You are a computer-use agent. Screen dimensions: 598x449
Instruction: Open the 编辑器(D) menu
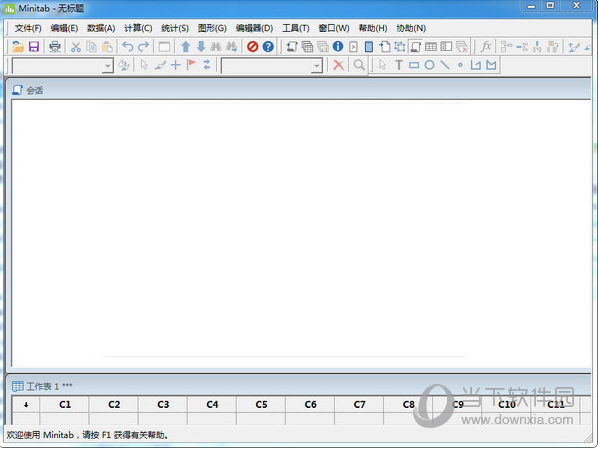coord(254,28)
